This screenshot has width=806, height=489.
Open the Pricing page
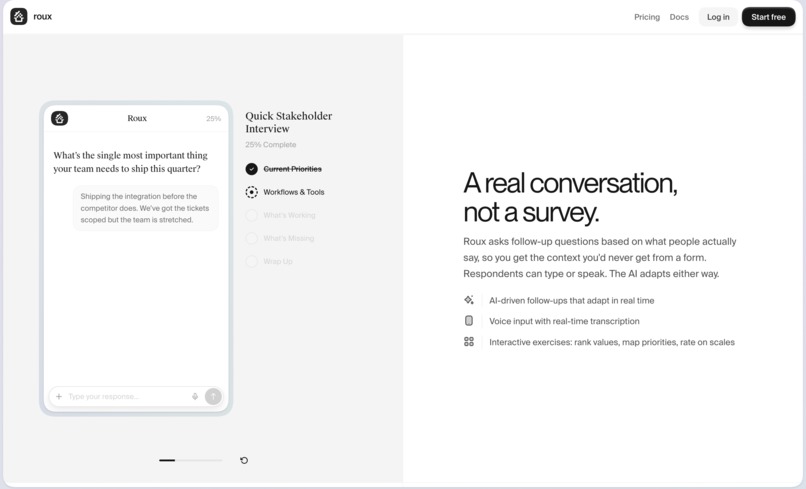(647, 17)
